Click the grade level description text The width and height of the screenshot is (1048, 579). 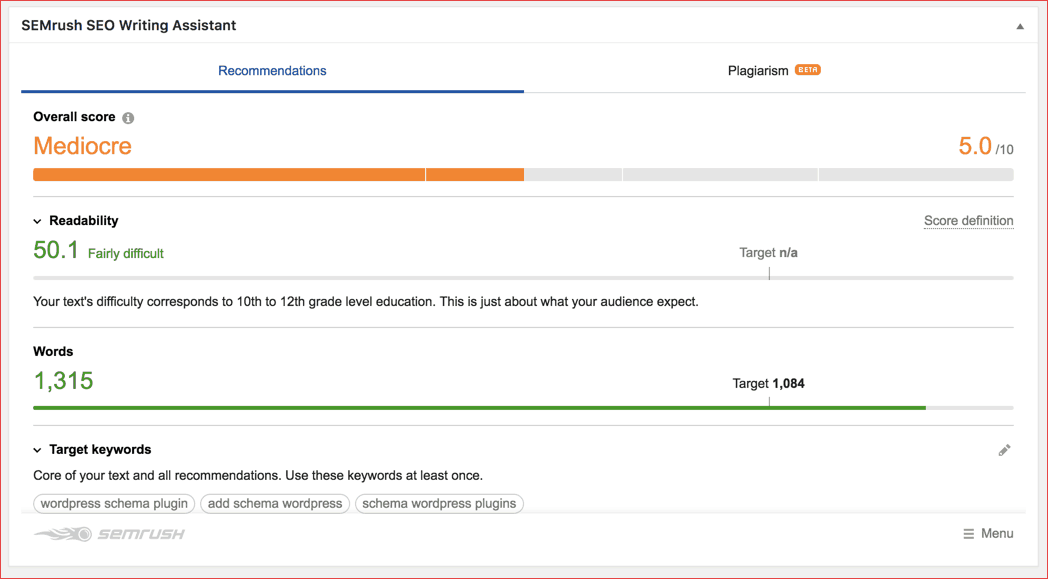pyautogui.click(x=366, y=302)
